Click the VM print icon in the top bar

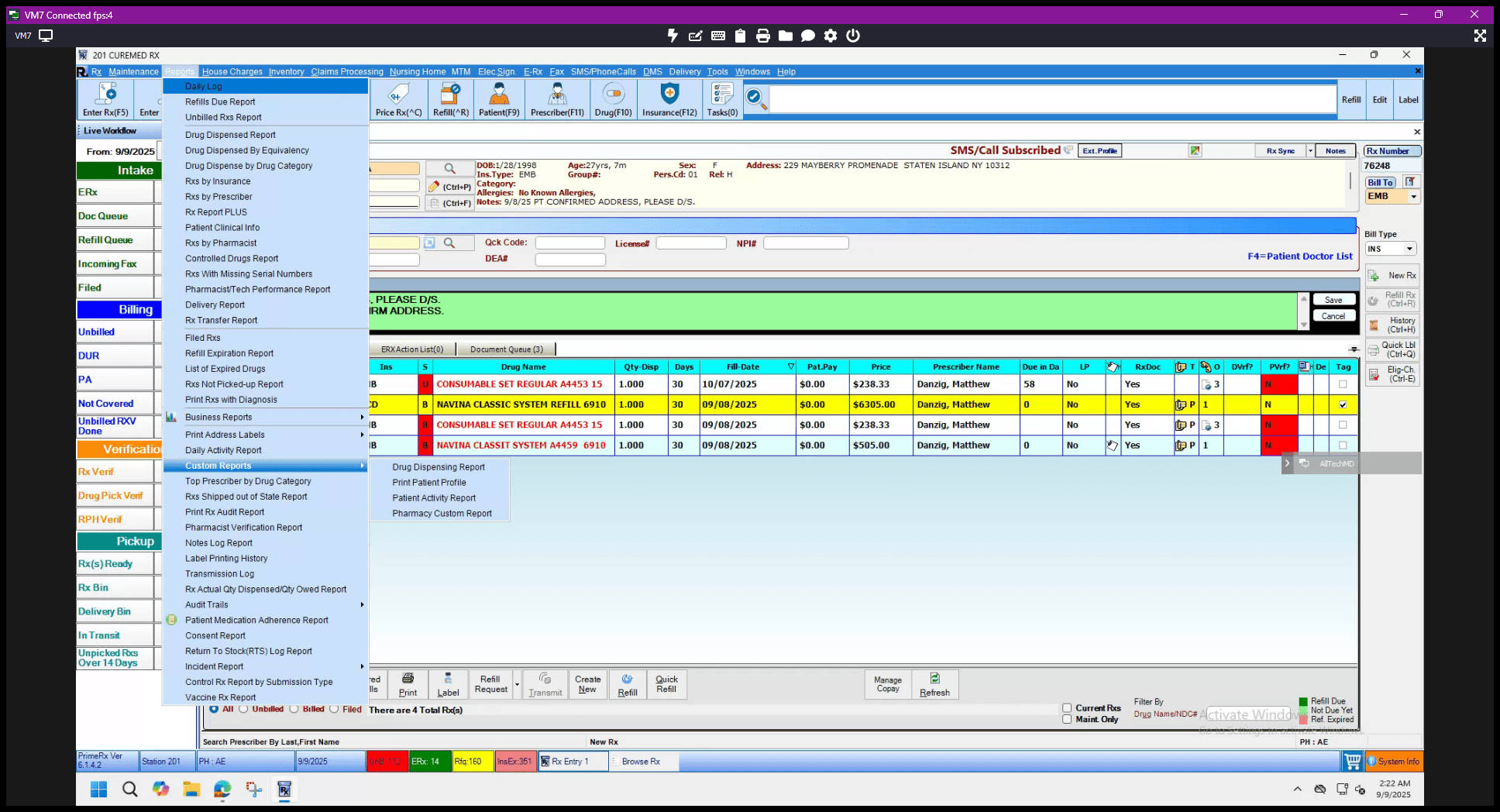point(763,36)
